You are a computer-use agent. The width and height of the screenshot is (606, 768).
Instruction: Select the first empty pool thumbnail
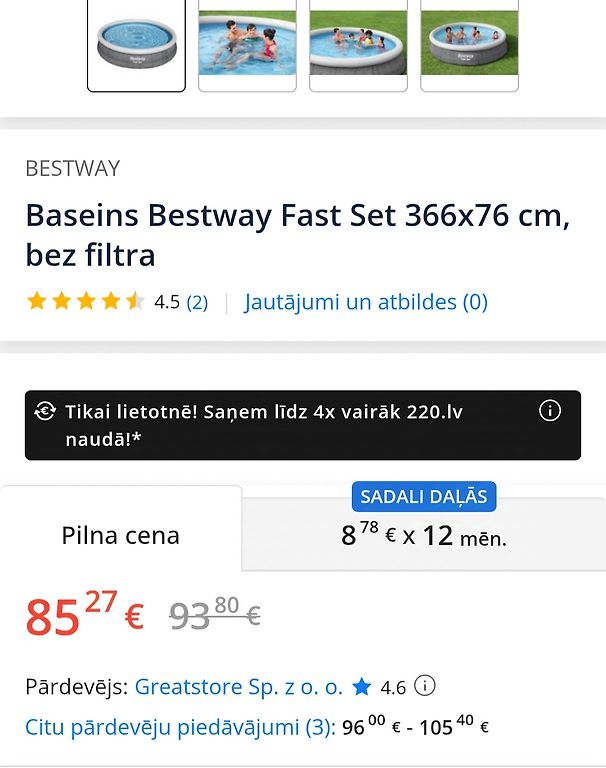(136, 46)
